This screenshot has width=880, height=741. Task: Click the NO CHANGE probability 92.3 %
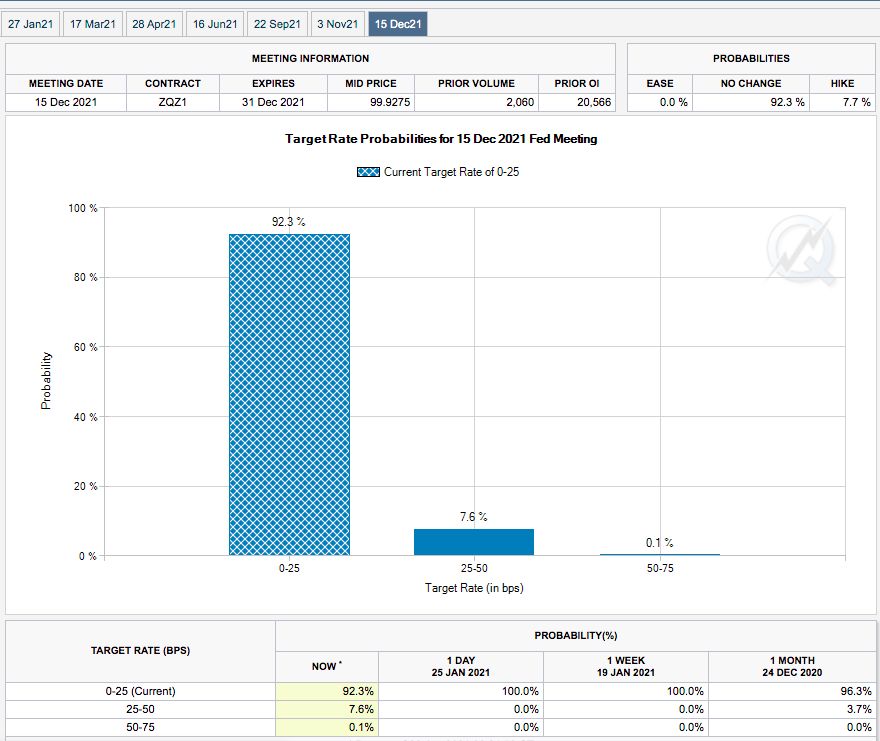pyautogui.click(x=787, y=102)
